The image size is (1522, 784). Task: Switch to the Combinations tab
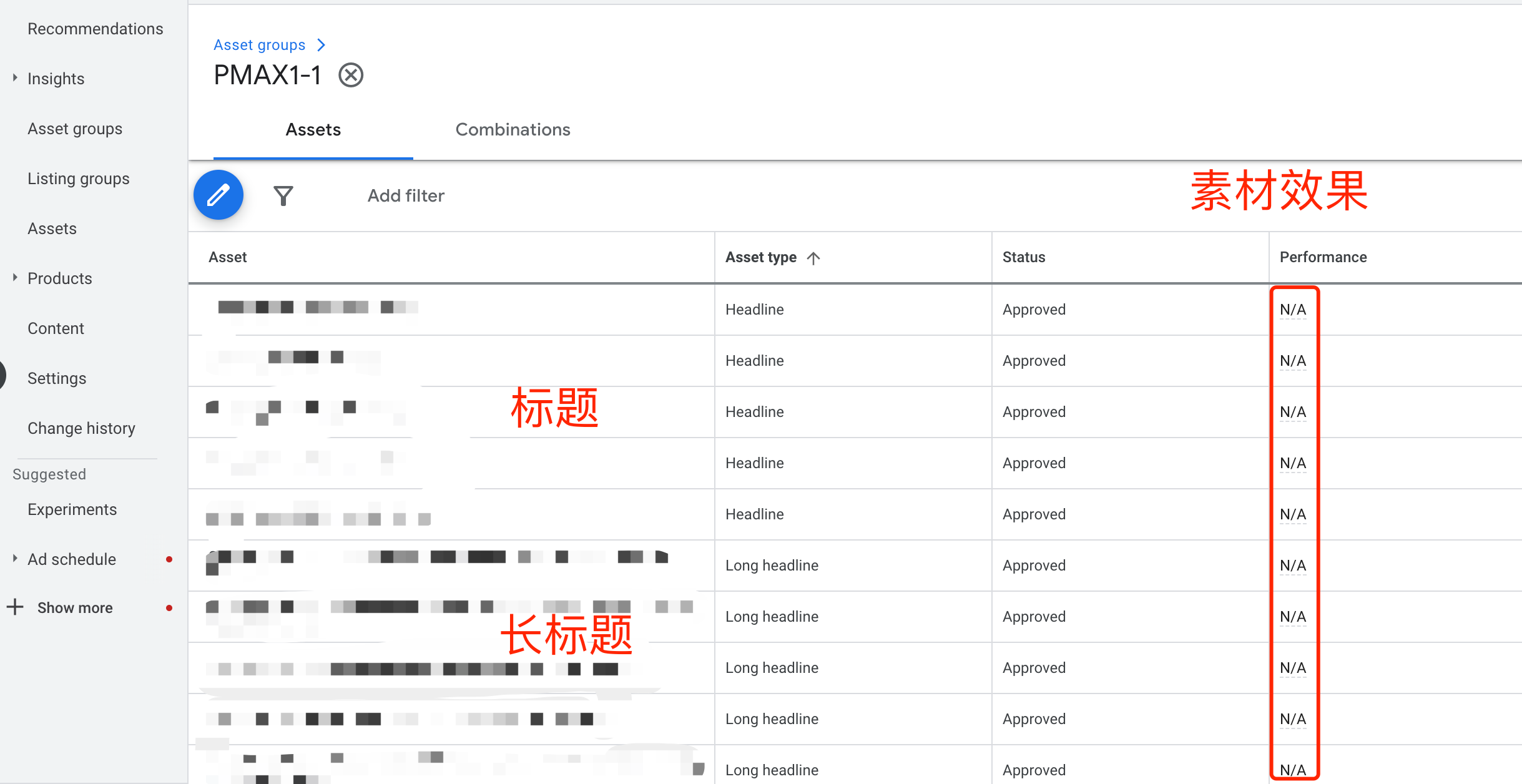(x=513, y=129)
